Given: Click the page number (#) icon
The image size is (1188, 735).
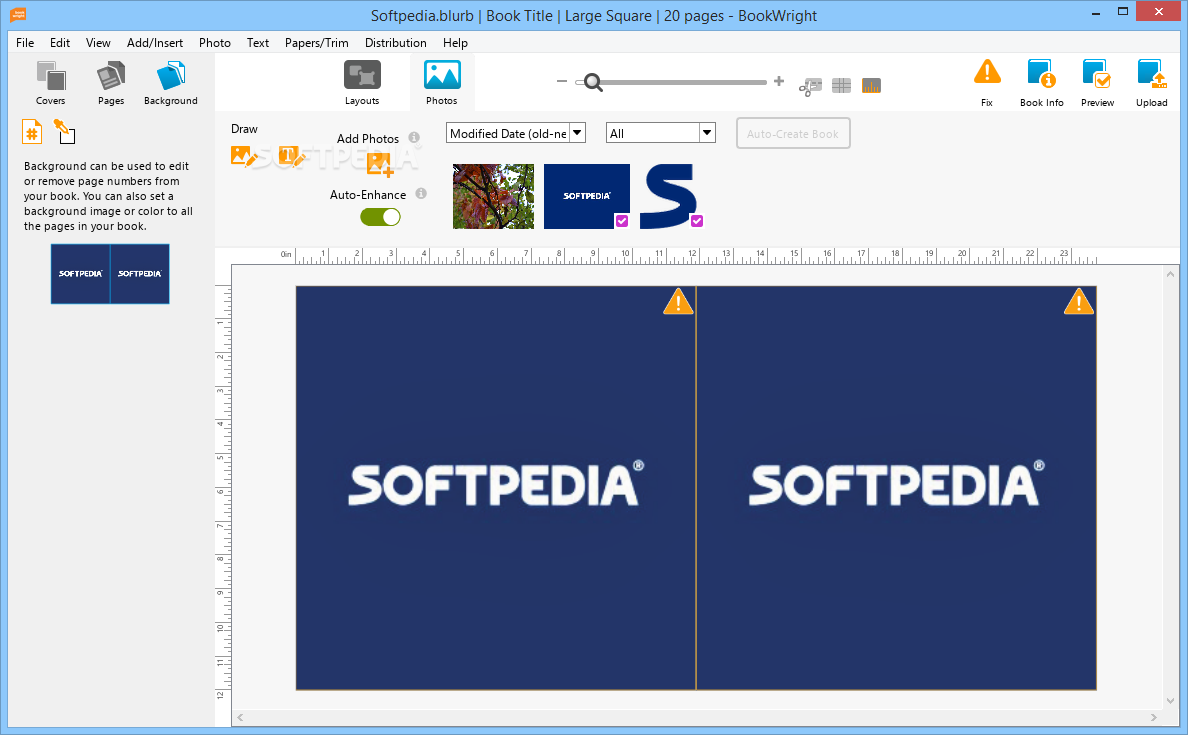Looking at the screenshot, I should (x=32, y=133).
